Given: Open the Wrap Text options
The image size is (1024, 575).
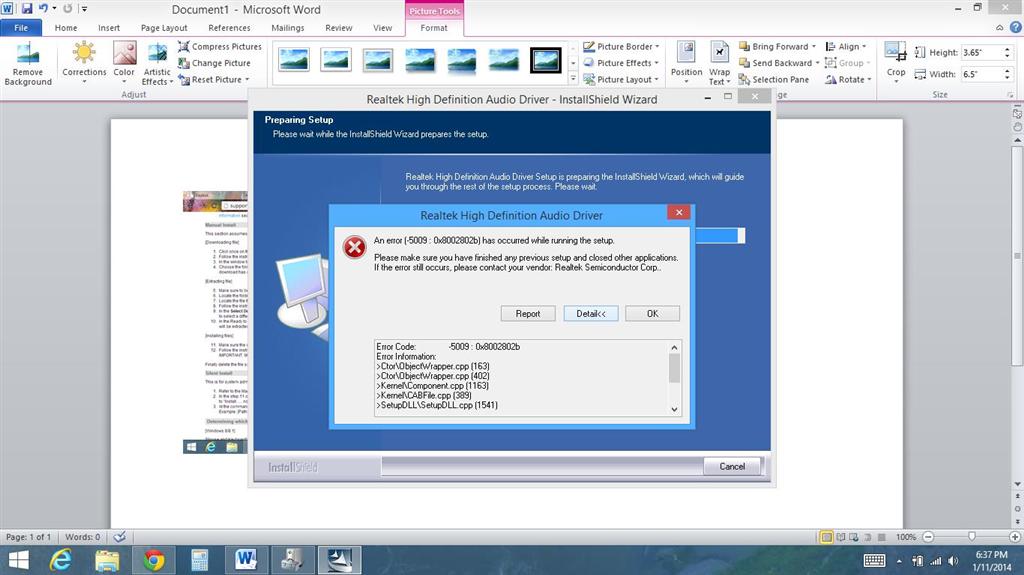Looking at the screenshot, I should [x=719, y=63].
